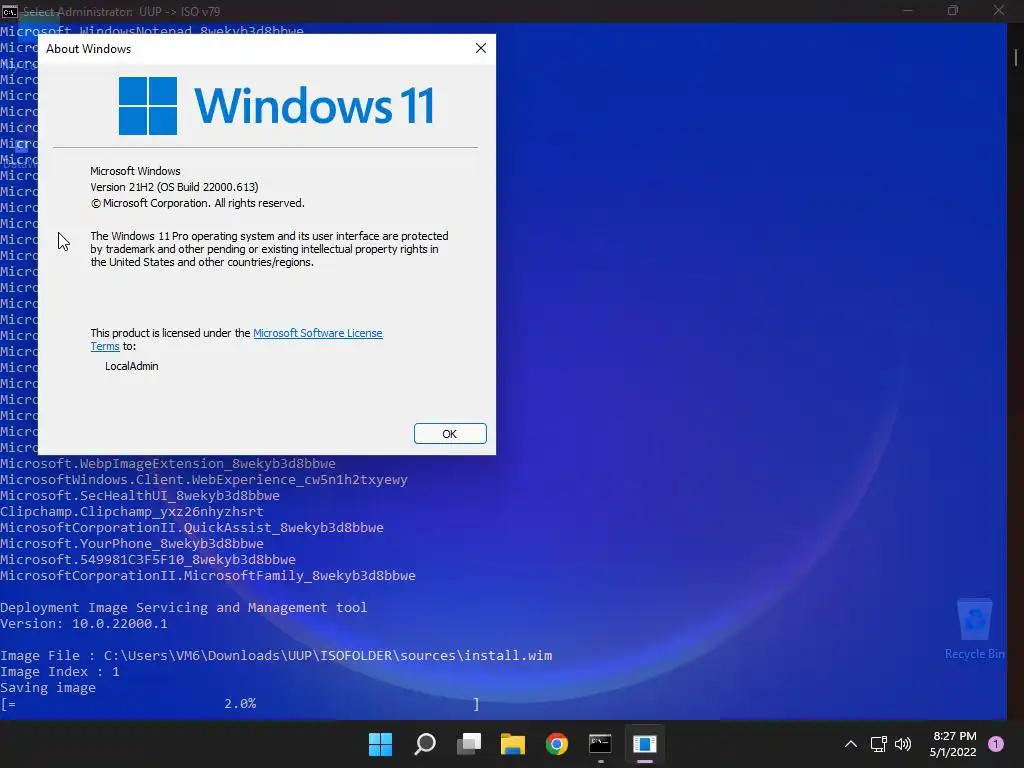Launch File Explorer from taskbar

pos(513,744)
